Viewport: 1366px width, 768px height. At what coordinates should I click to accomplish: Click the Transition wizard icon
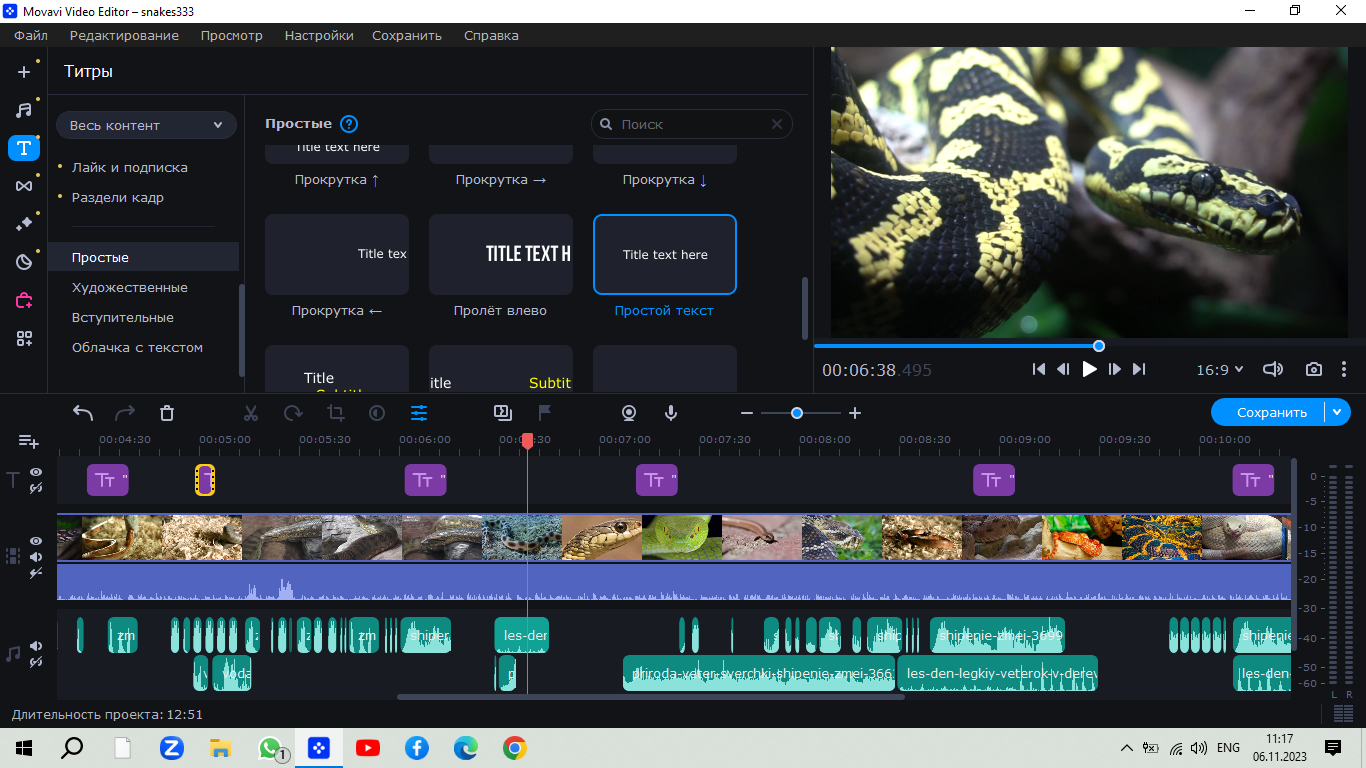coord(503,412)
